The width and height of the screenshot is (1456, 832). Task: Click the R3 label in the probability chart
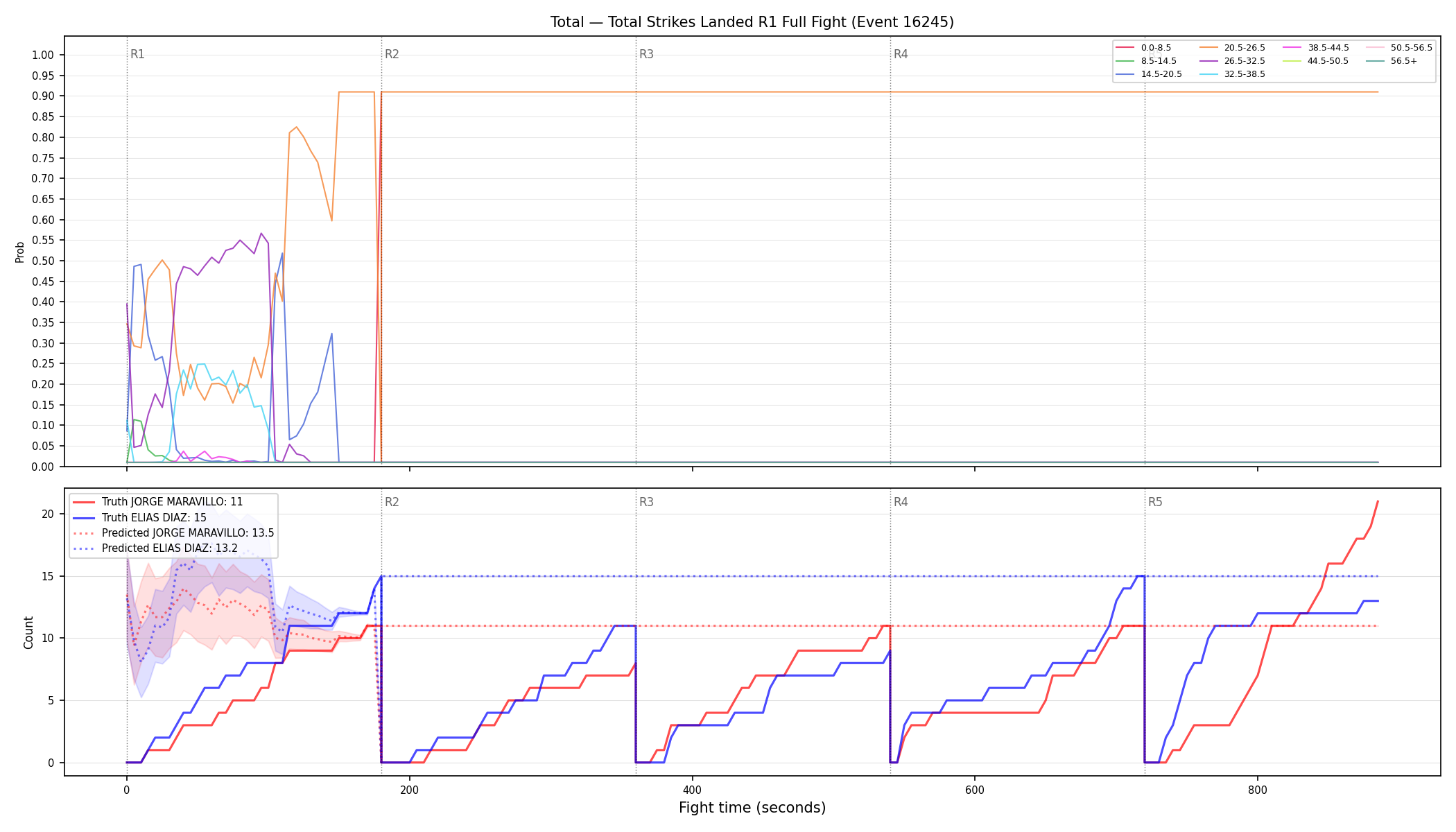(646, 54)
